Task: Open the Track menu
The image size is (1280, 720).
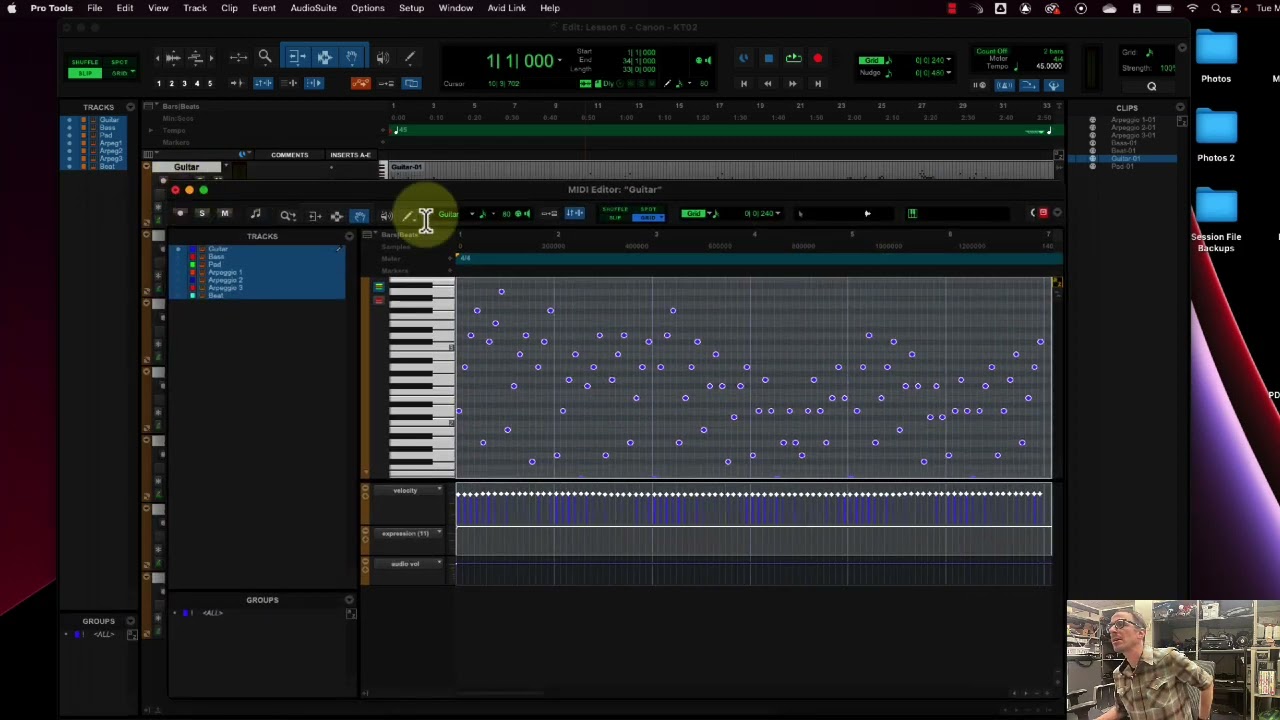Action: coord(195,8)
